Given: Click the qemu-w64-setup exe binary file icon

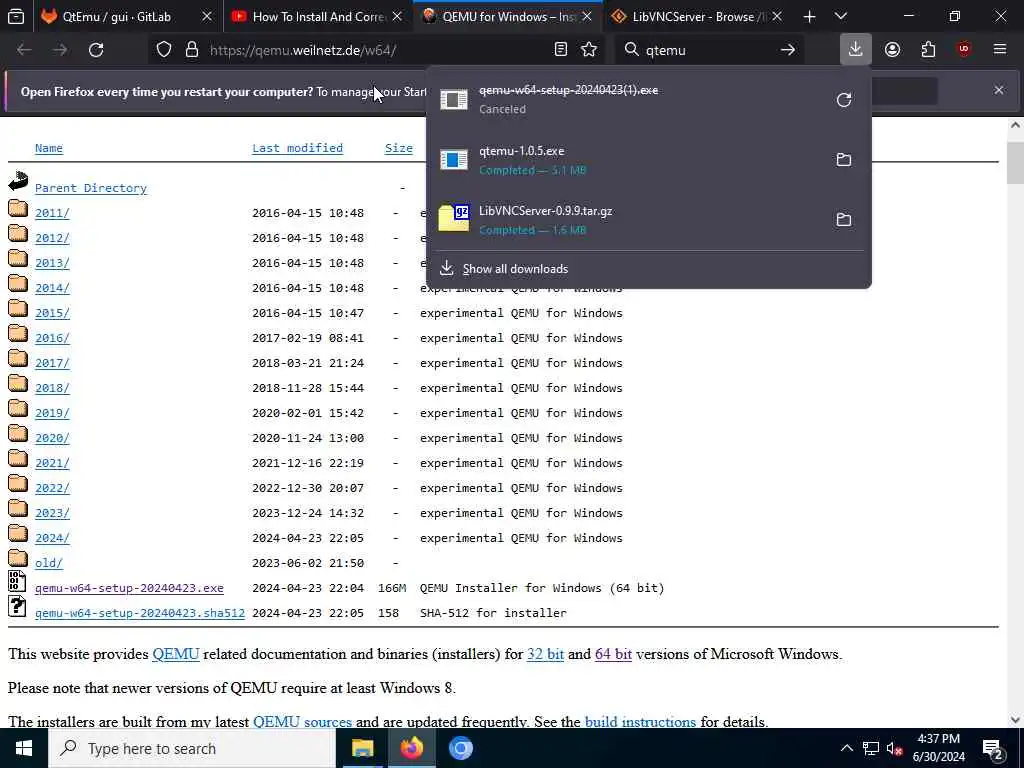Looking at the screenshot, I should tap(17, 581).
